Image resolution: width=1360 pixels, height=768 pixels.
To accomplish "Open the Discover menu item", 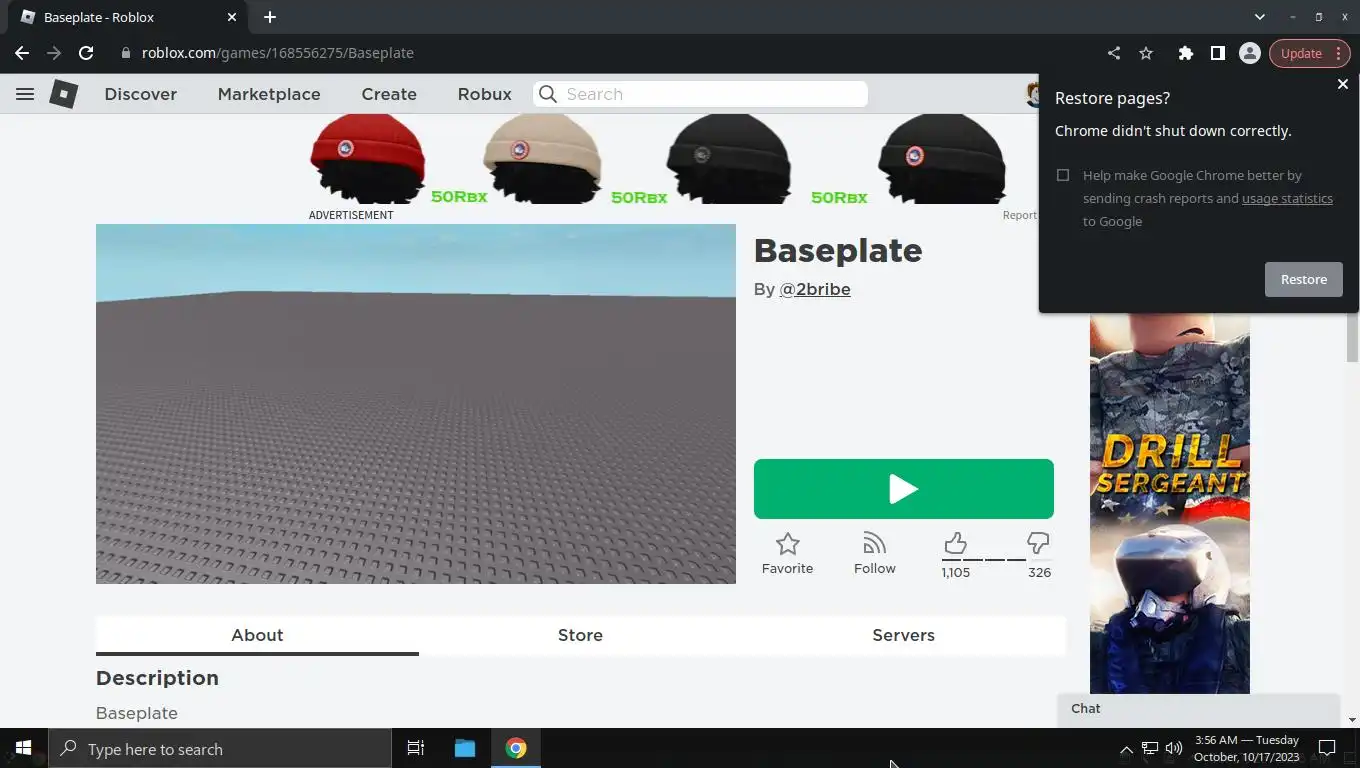I will (140, 94).
